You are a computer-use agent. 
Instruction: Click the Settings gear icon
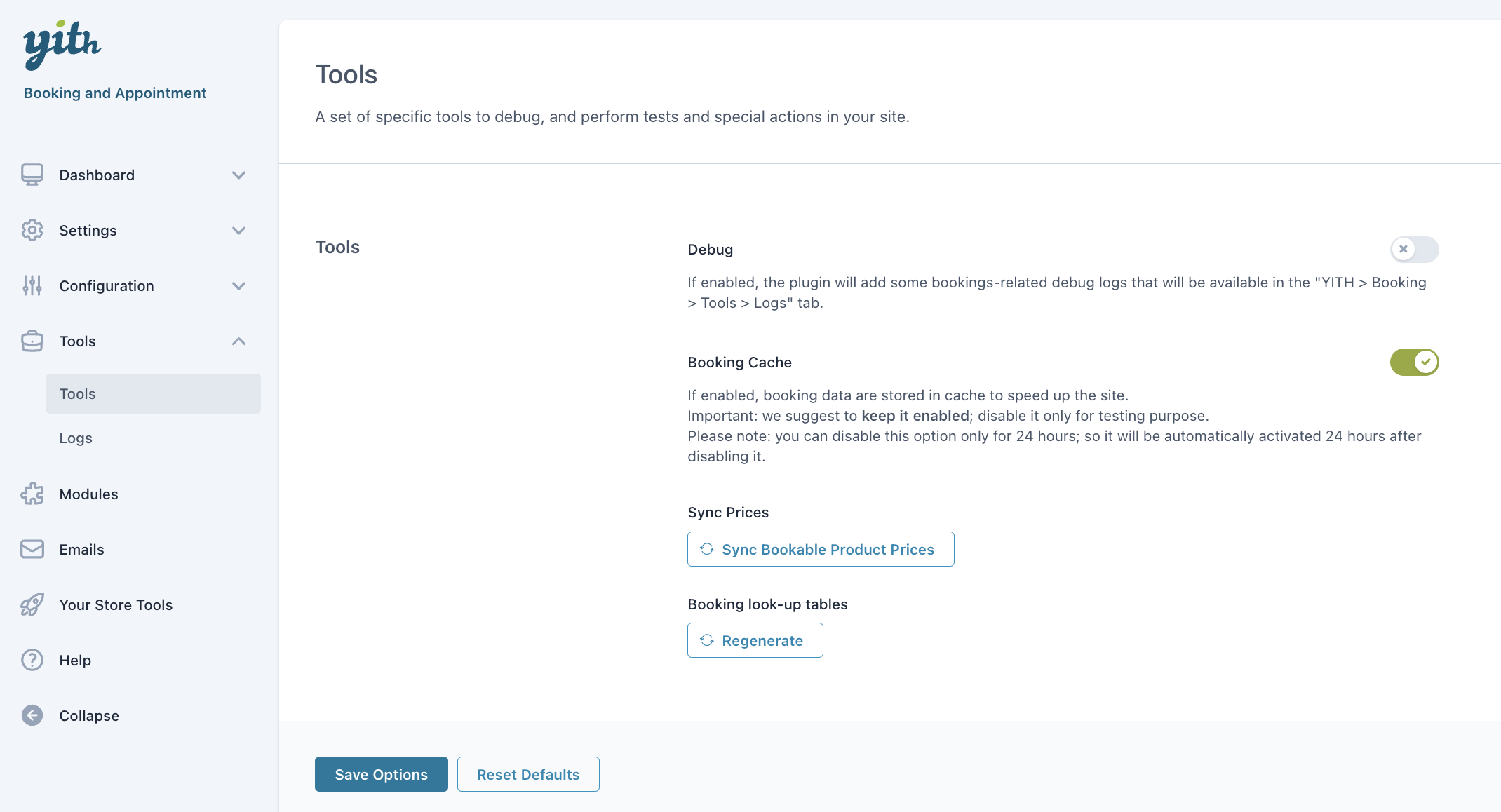point(32,230)
